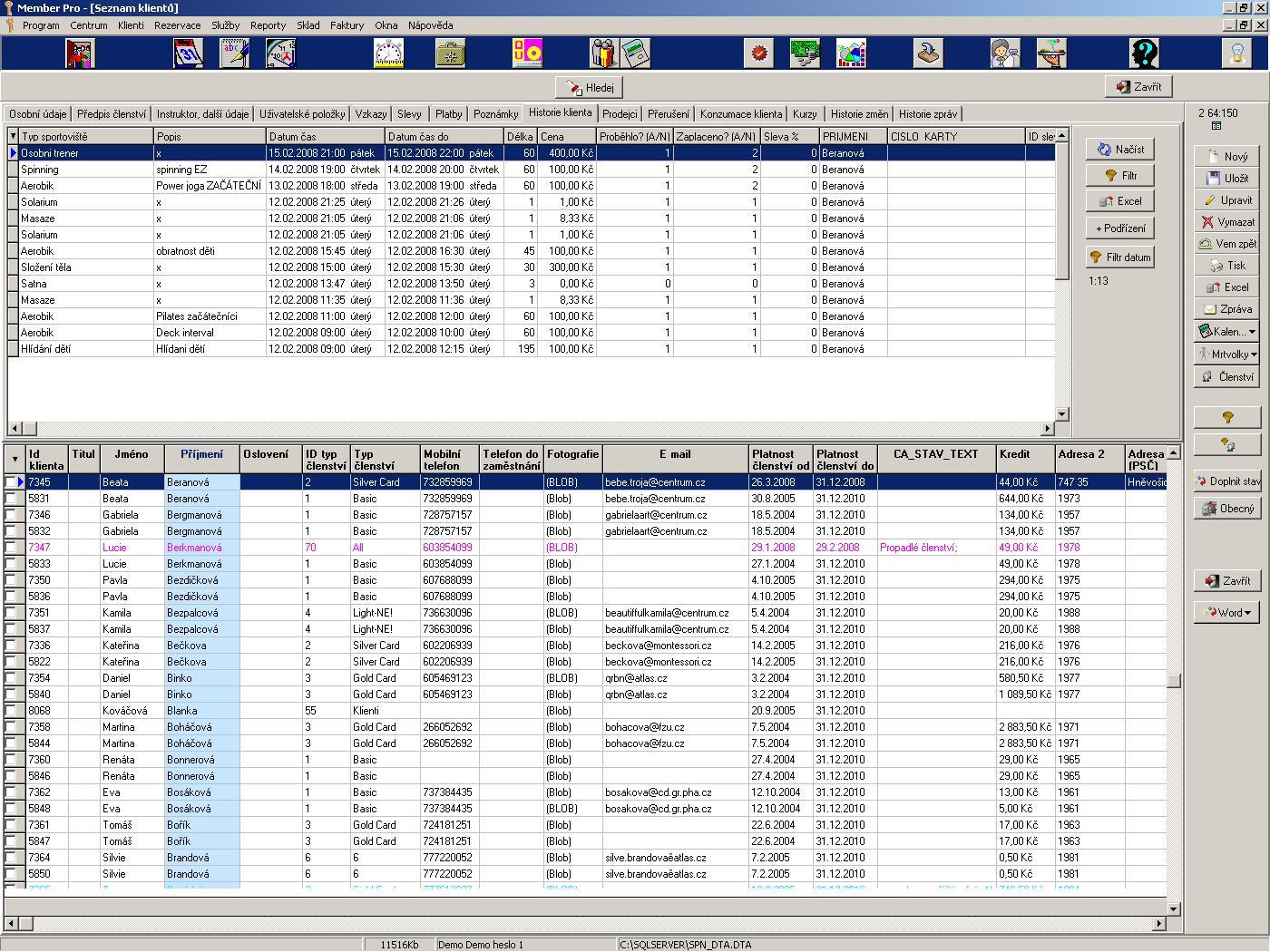Open the colorful chart reports icon
The height and width of the screenshot is (952, 1270).
[x=851, y=53]
